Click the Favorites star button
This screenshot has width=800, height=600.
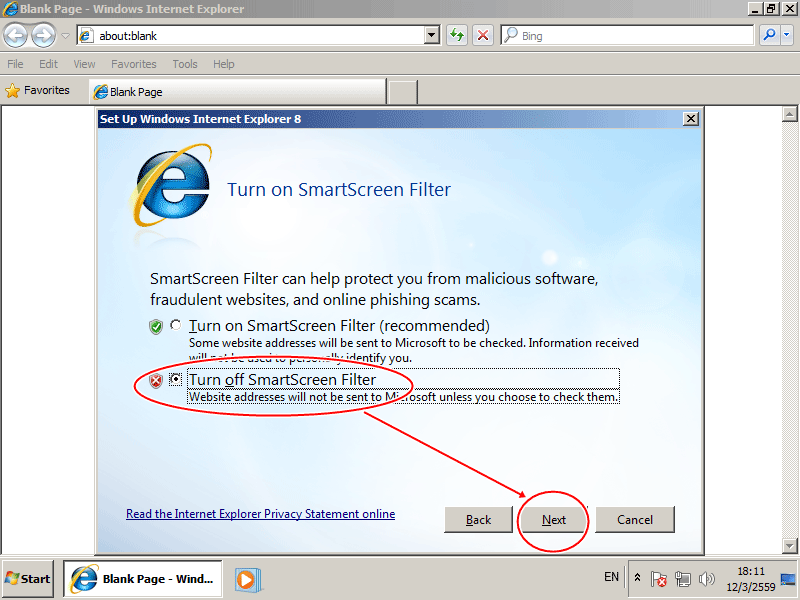37,90
